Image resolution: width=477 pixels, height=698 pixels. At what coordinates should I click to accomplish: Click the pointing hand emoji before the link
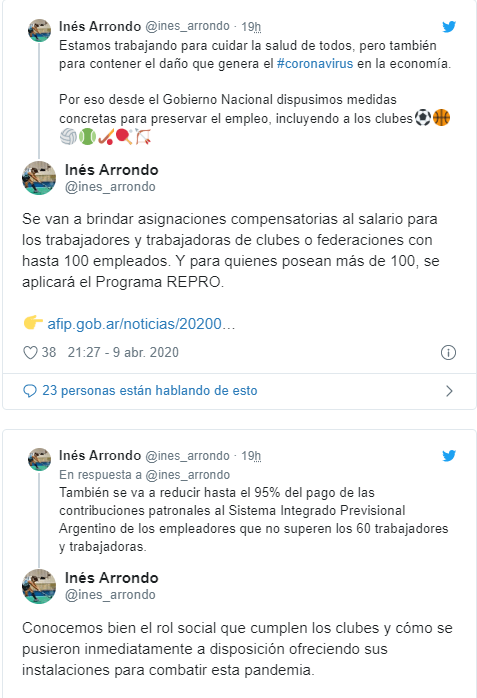[33, 322]
